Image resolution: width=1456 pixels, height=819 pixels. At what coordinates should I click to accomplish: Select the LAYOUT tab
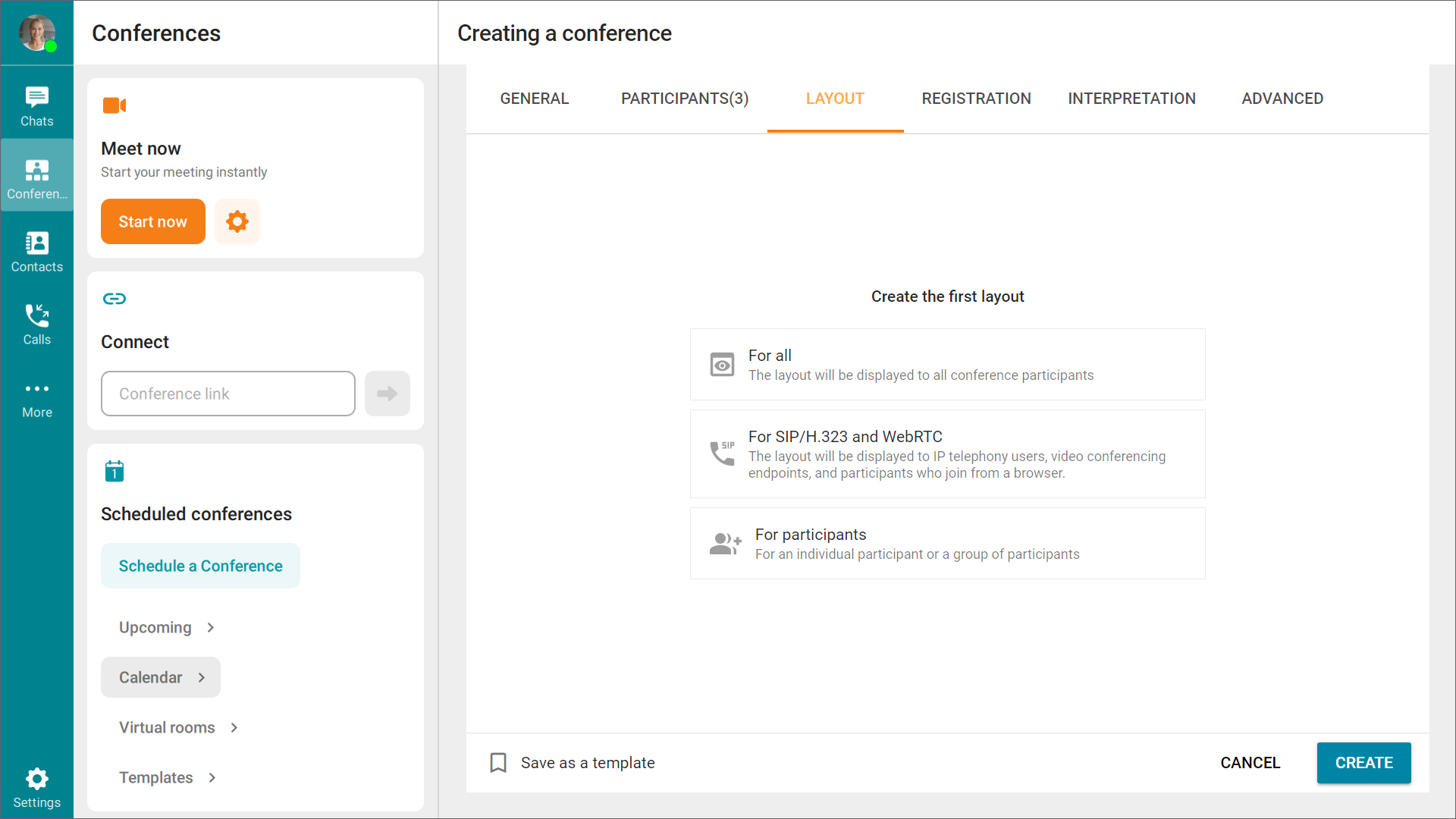click(835, 99)
